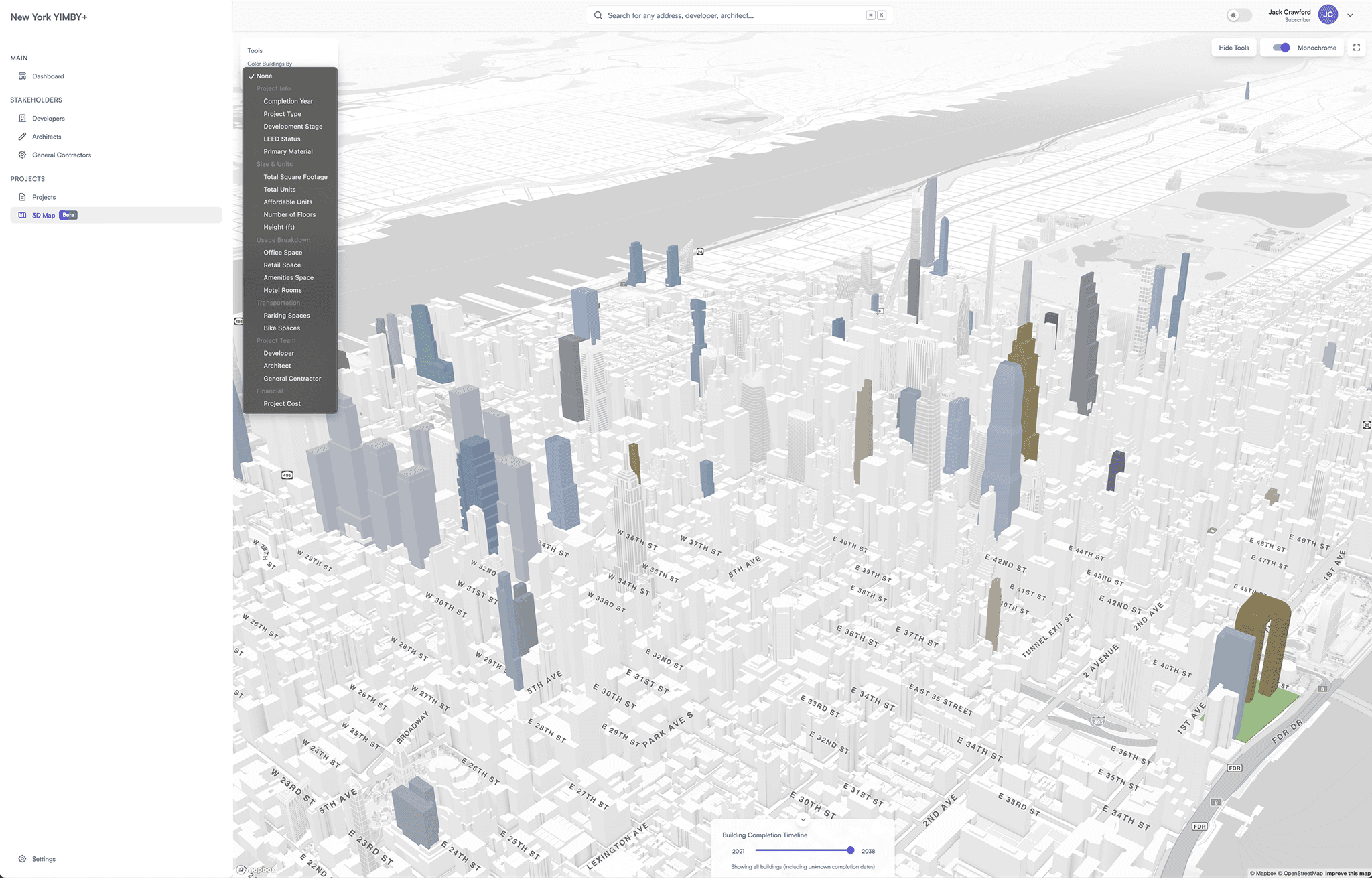Select Height (ft) color option
Screen dimensions: 1372x879
click(279, 227)
